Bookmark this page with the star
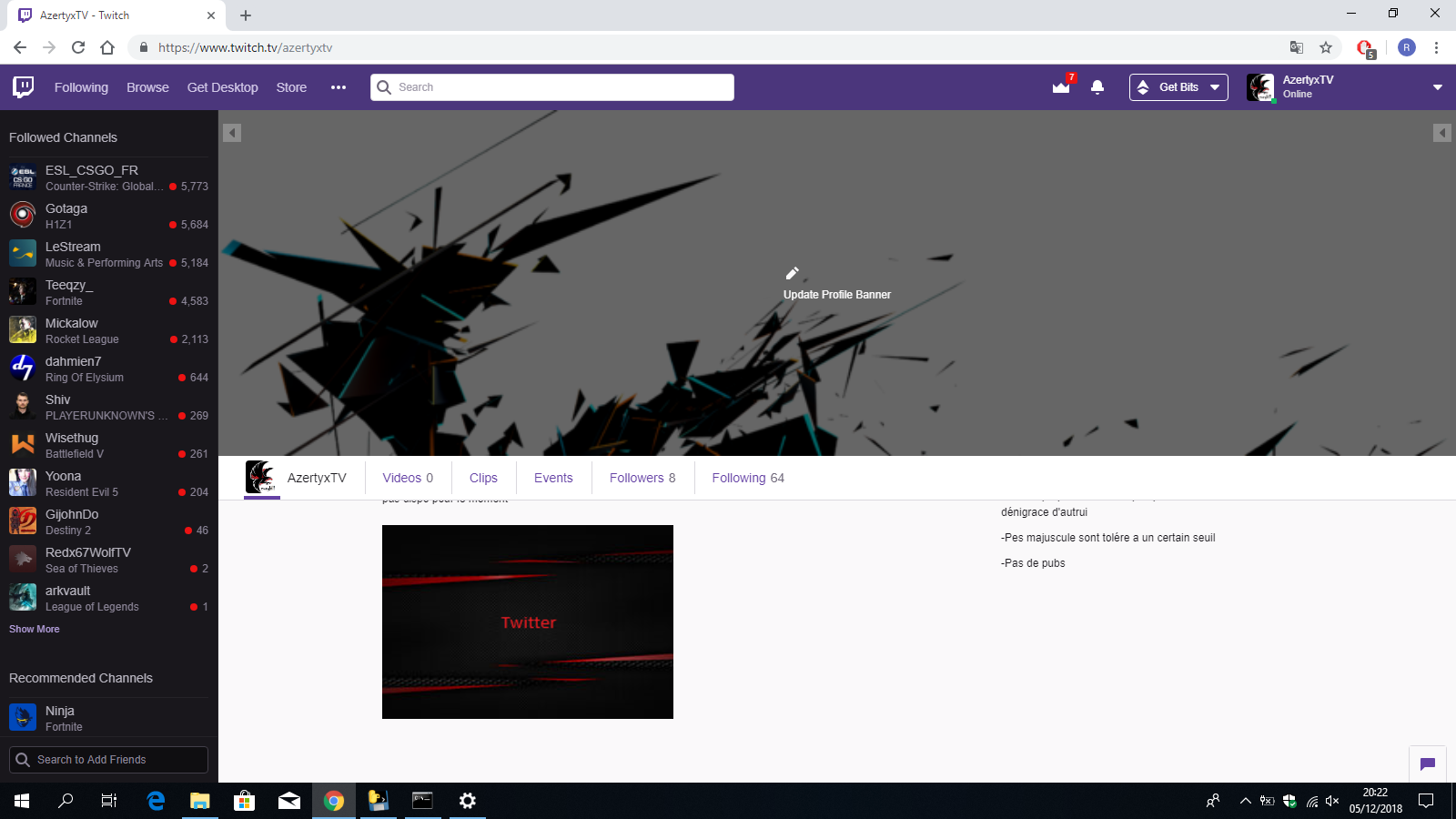This screenshot has width=1456, height=819. click(x=1326, y=47)
